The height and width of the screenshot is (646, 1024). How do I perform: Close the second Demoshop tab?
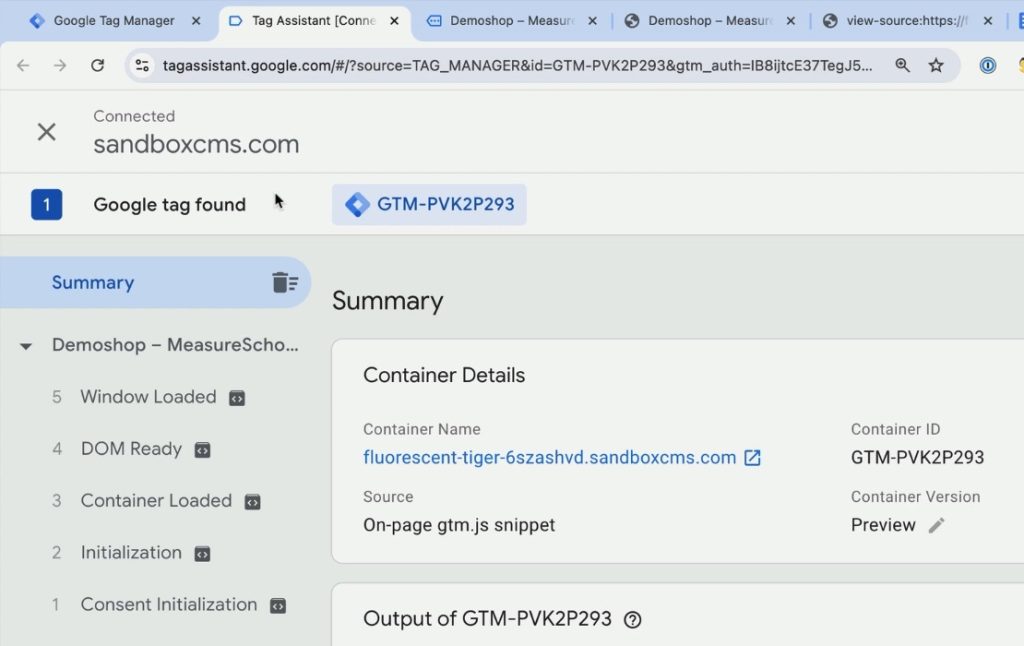pos(791,21)
